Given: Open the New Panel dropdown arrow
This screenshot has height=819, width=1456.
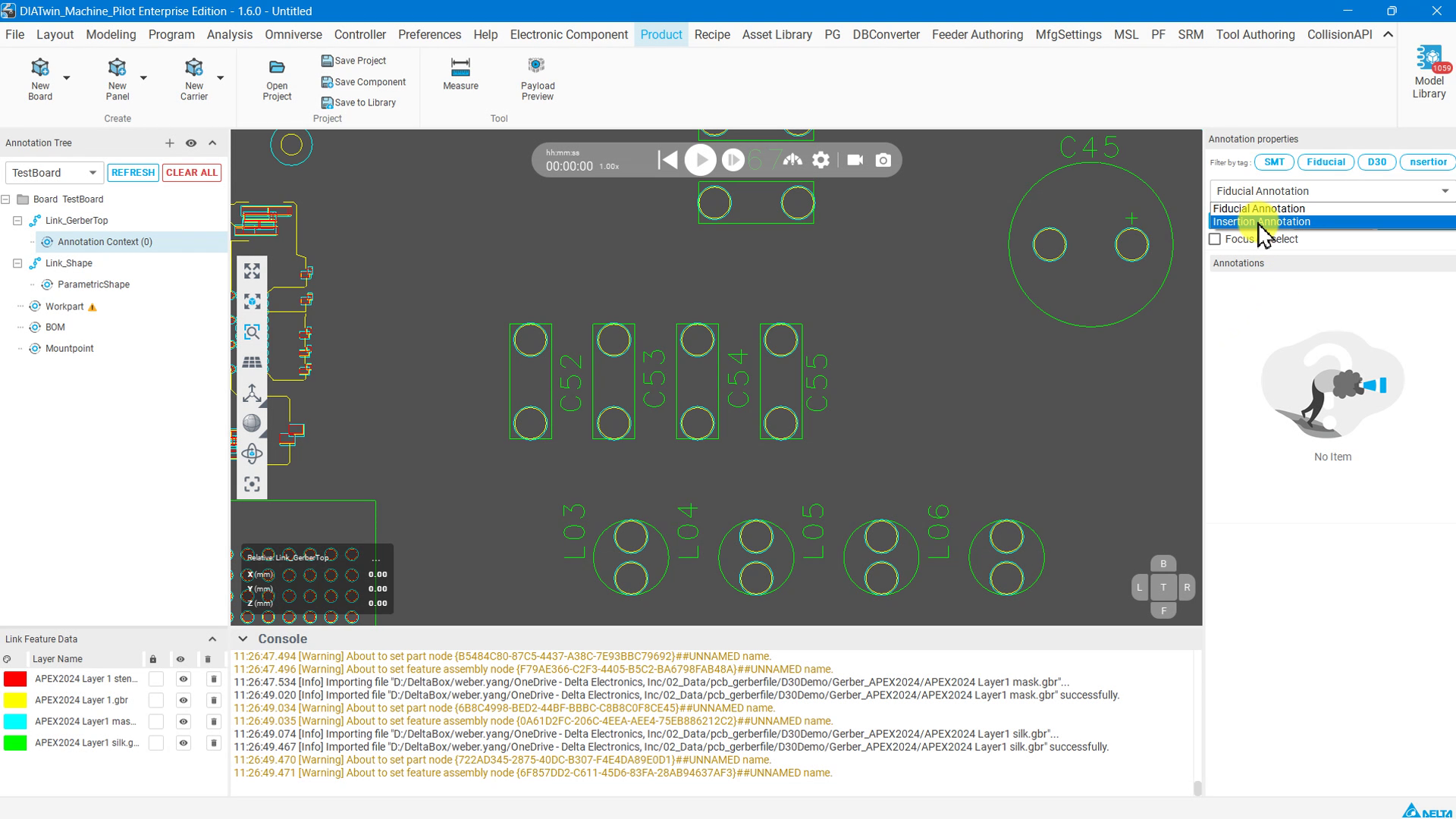Looking at the screenshot, I should pyautogui.click(x=143, y=78).
